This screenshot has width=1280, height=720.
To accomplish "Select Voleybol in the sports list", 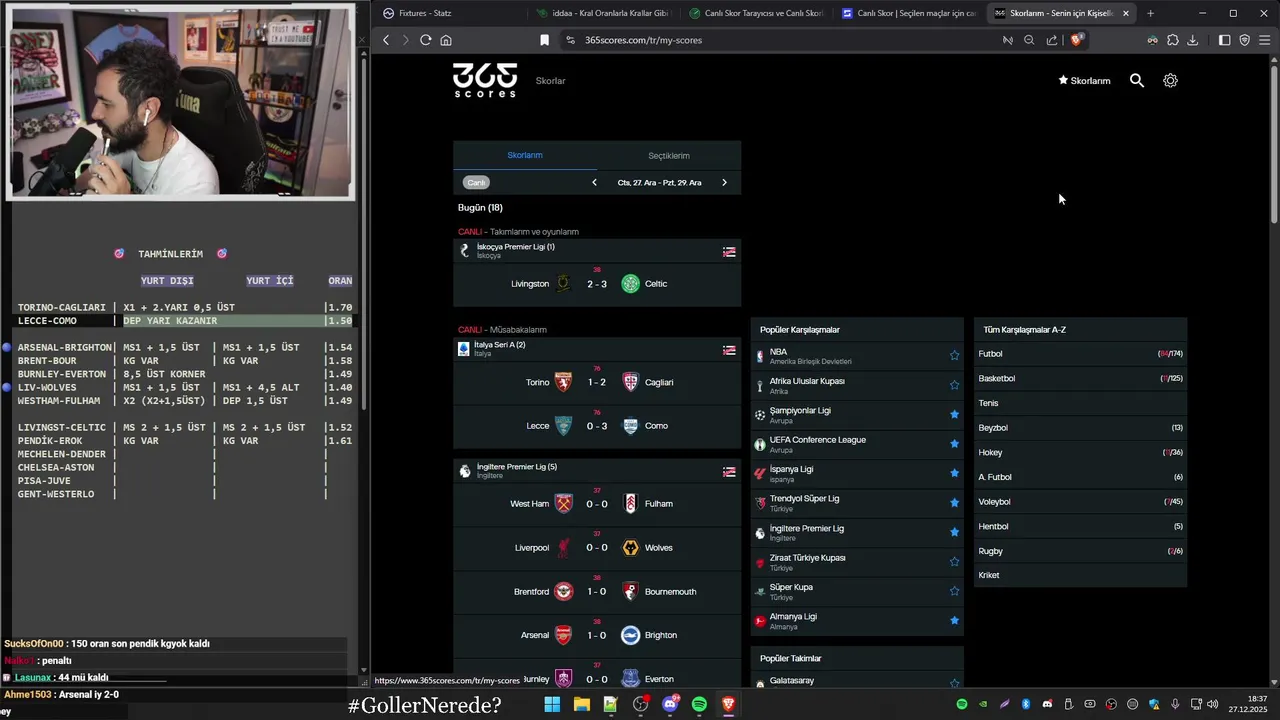I will (x=1080, y=502).
